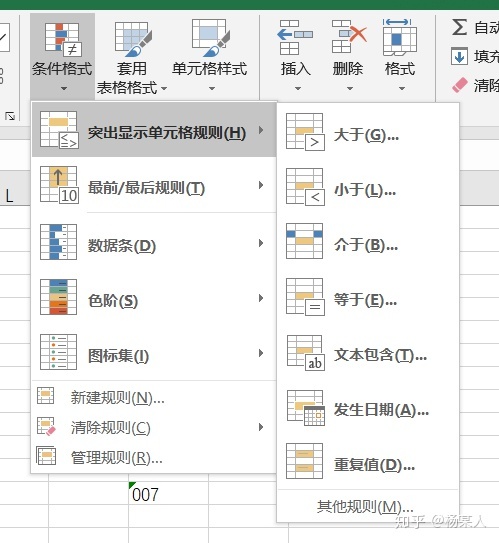
Task: Select the cell containing 007
Action: pyautogui.click(x=168, y=493)
